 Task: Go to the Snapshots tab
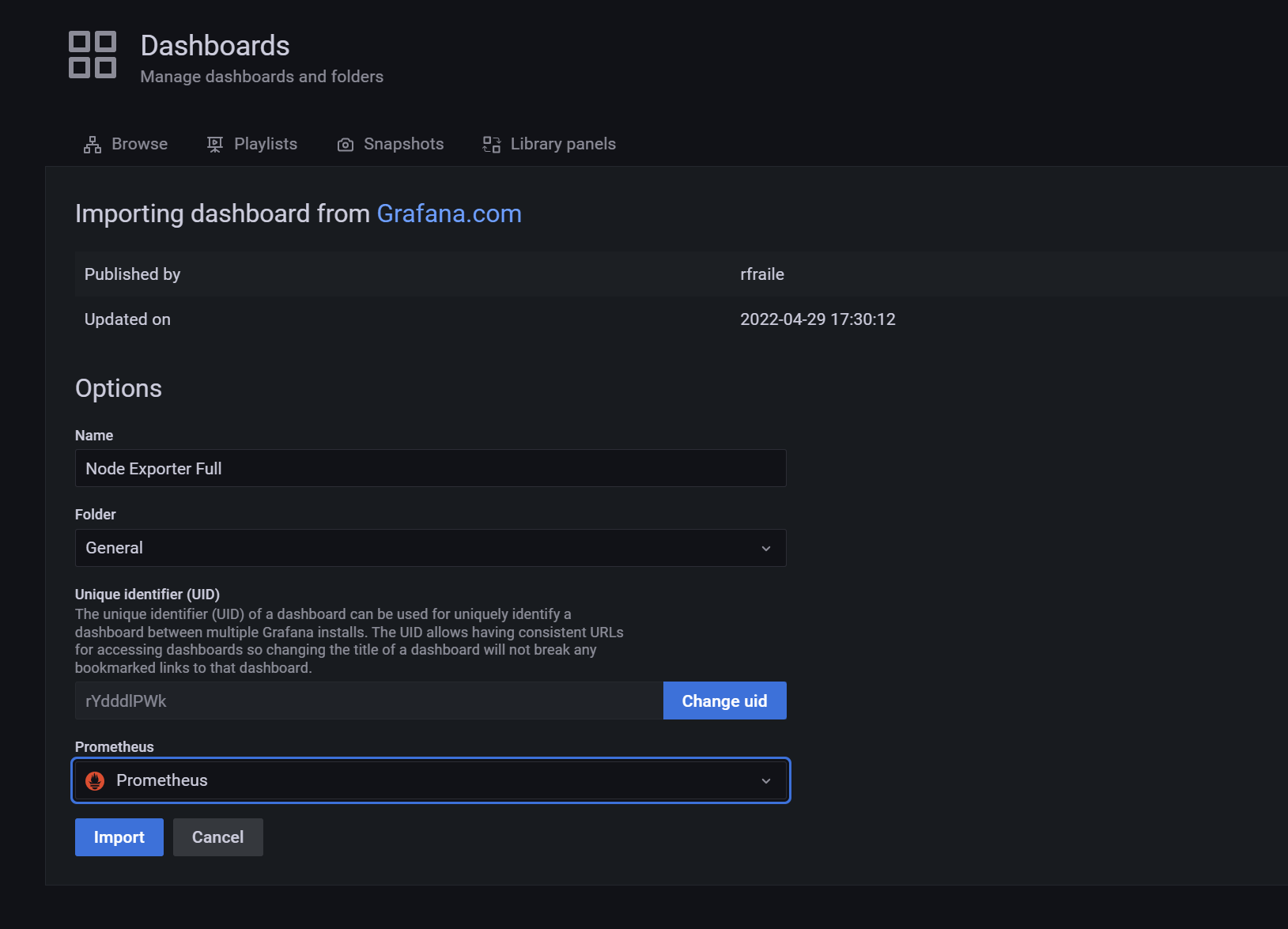pyautogui.click(x=391, y=144)
